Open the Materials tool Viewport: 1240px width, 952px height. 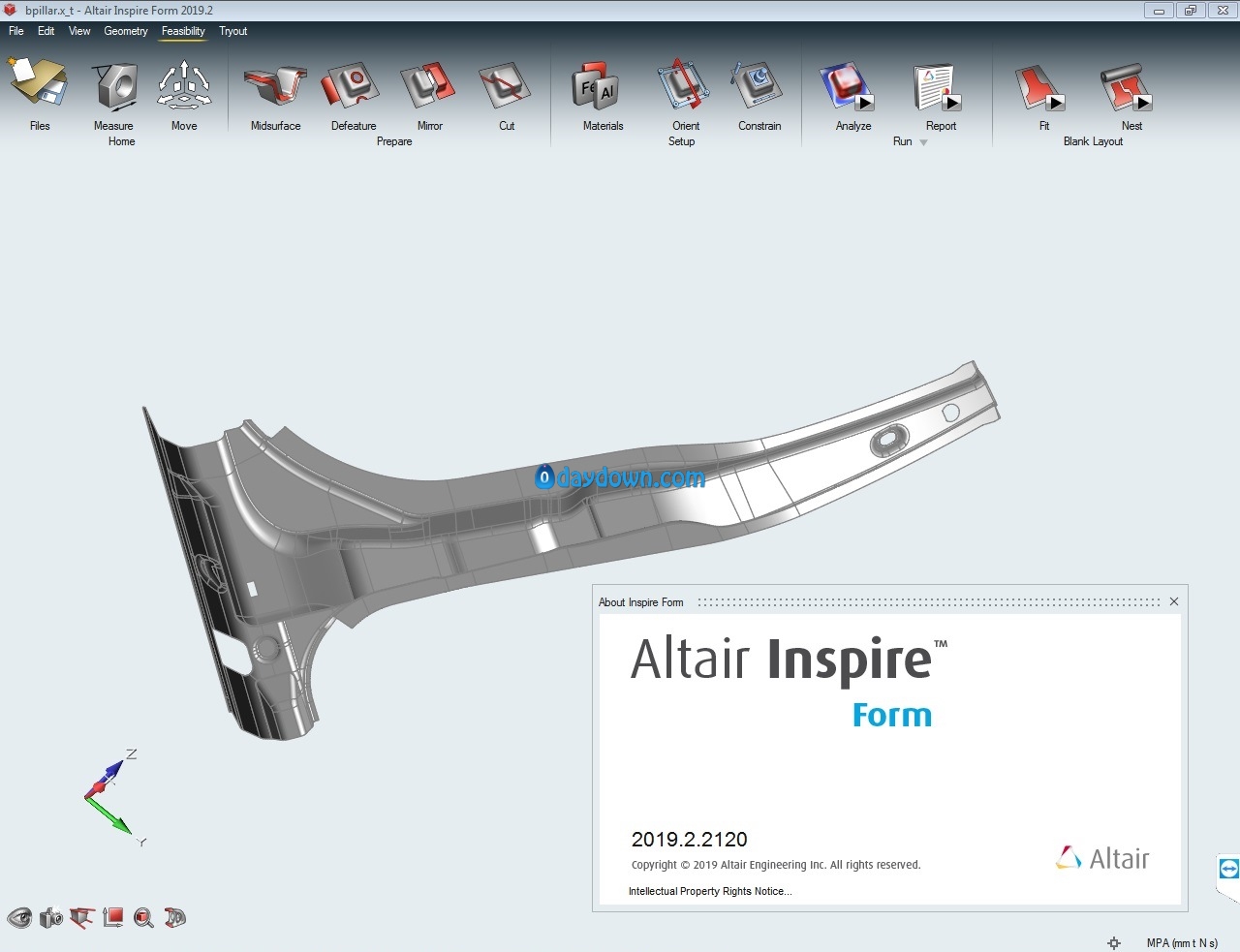[595, 85]
